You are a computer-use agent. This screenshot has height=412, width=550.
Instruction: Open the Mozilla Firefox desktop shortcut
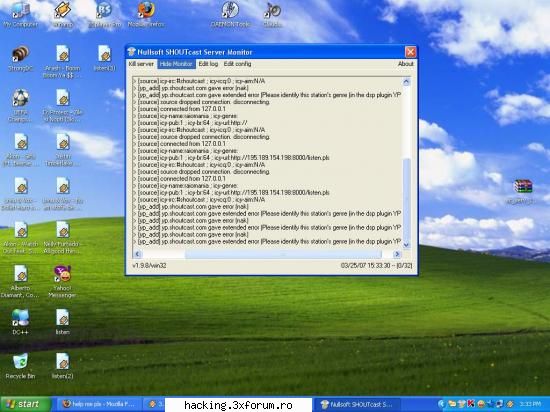[146, 14]
